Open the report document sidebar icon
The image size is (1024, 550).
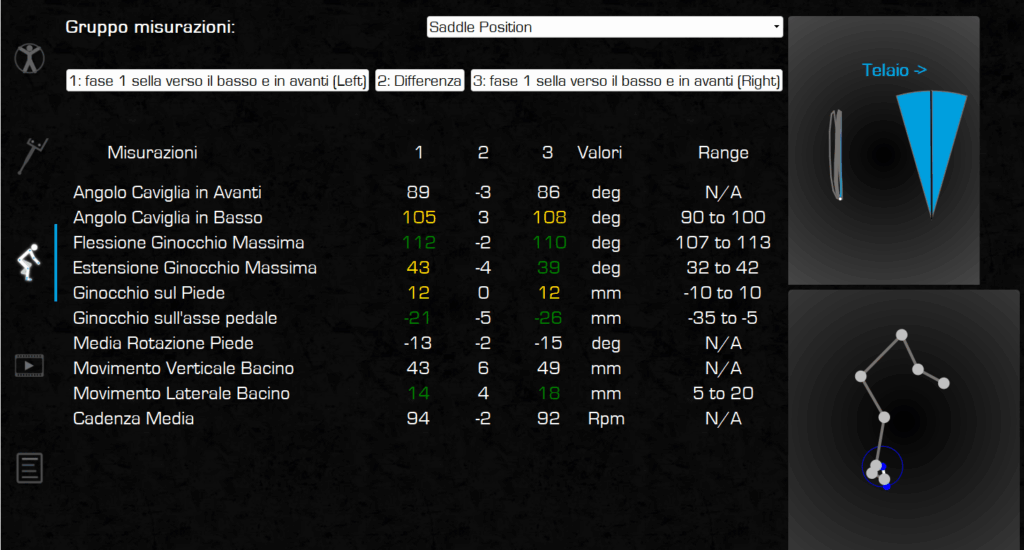pos(30,467)
